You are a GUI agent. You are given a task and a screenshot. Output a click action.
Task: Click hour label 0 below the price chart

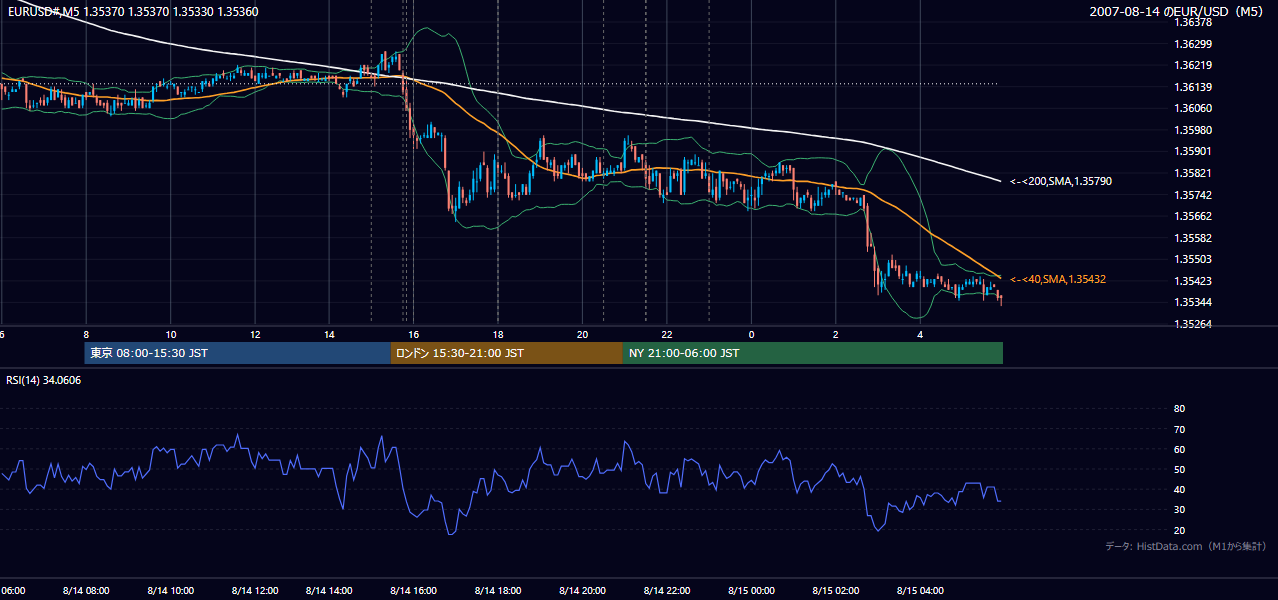751,334
